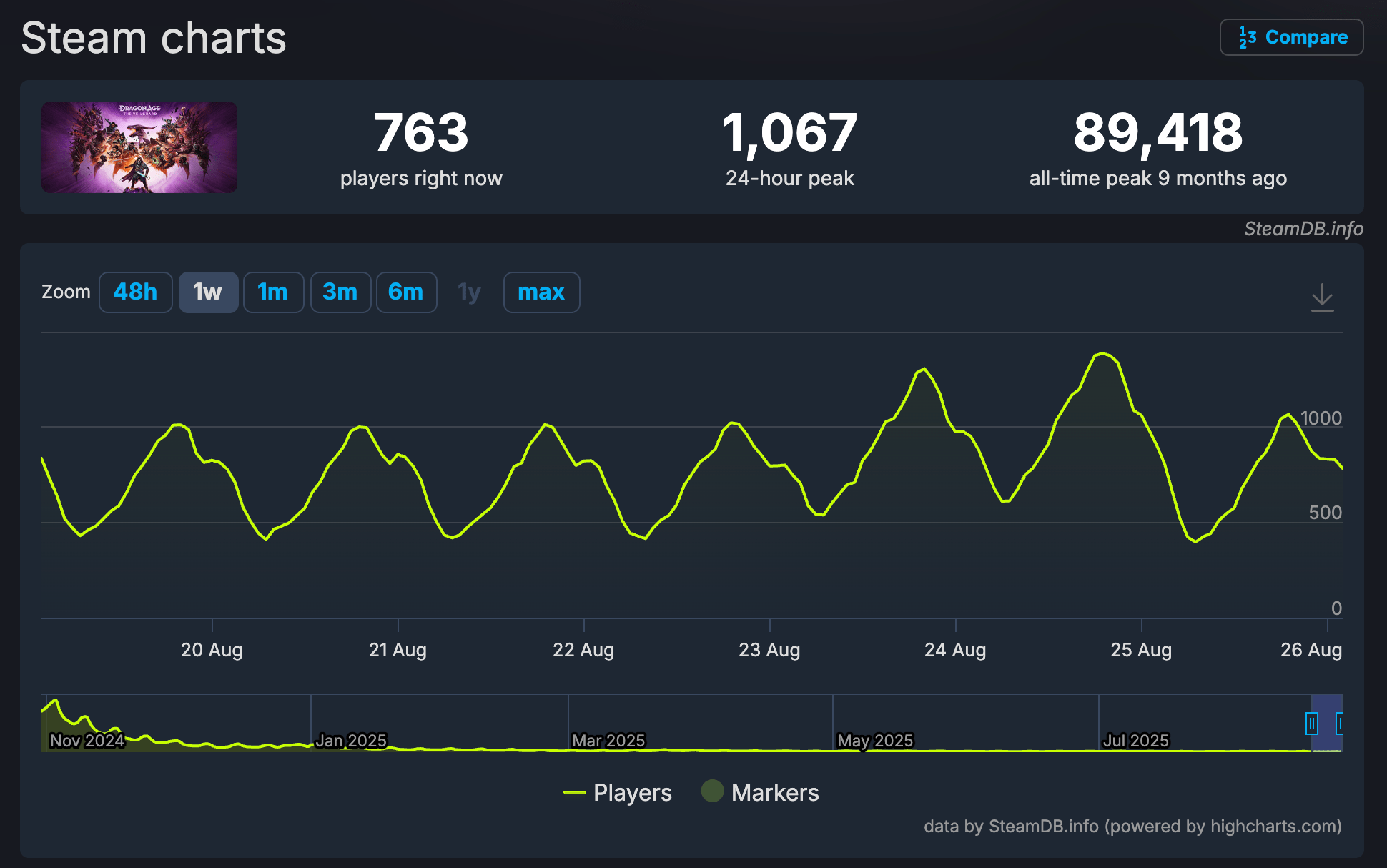Image resolution: width=1387 pixels, height=868 pixels.
Task: Switch to the 1m zoom view
Action: click(x=273, y=292)
